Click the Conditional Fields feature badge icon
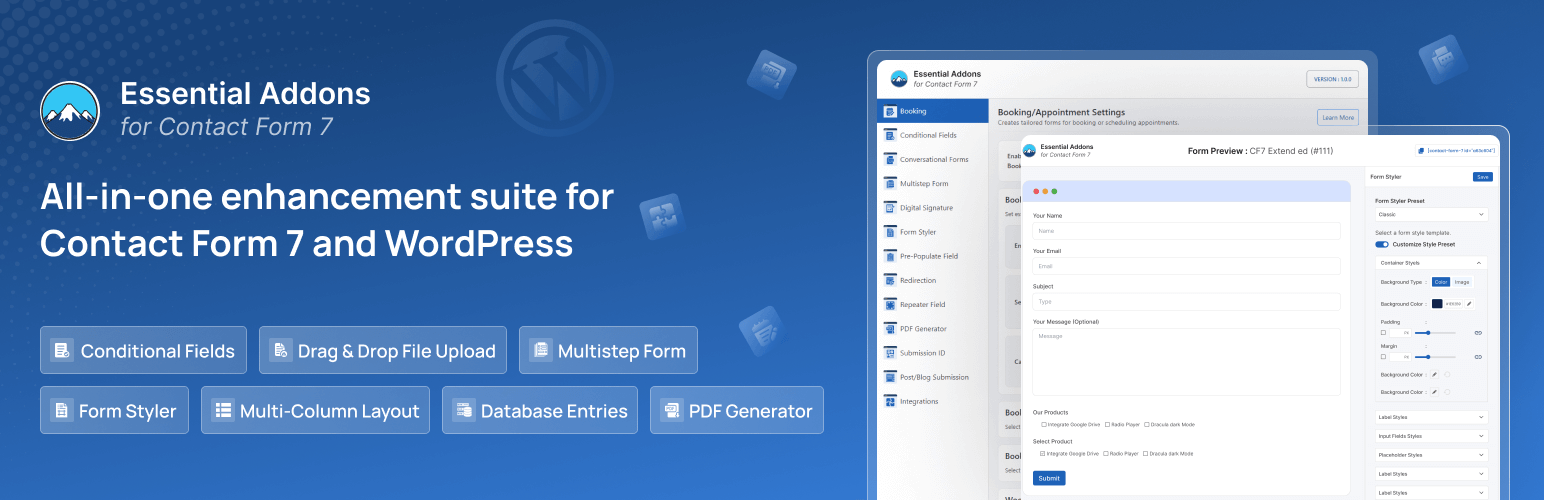 [x=62, y=350]
